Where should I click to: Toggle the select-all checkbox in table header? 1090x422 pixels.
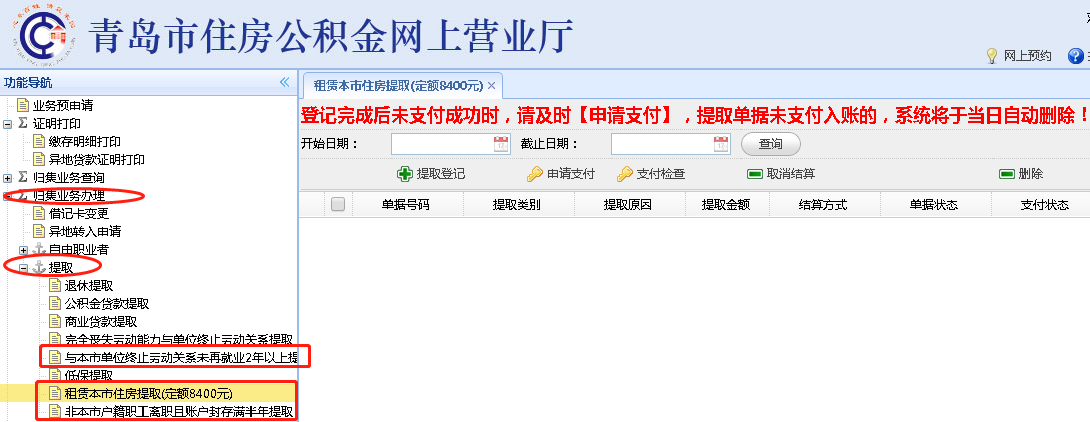[x=338, y=204]
